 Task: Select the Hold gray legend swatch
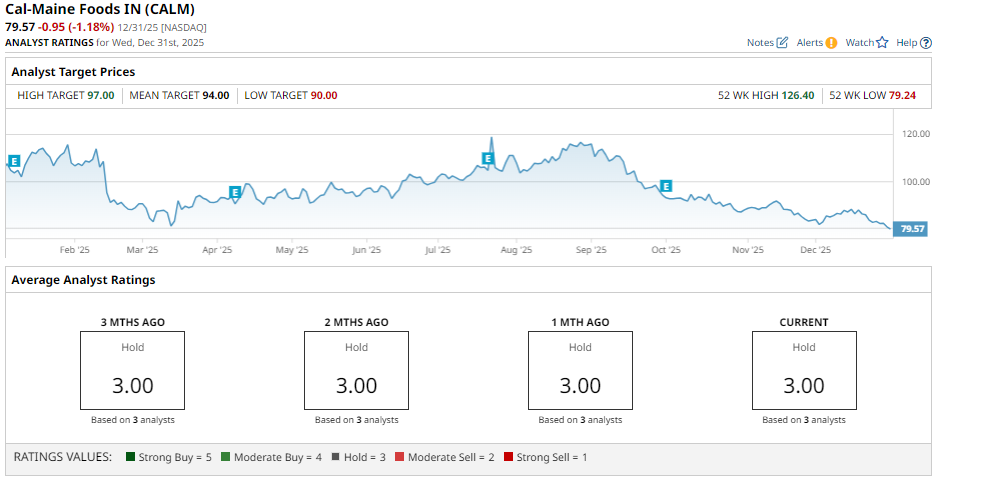tap(336, 458)
